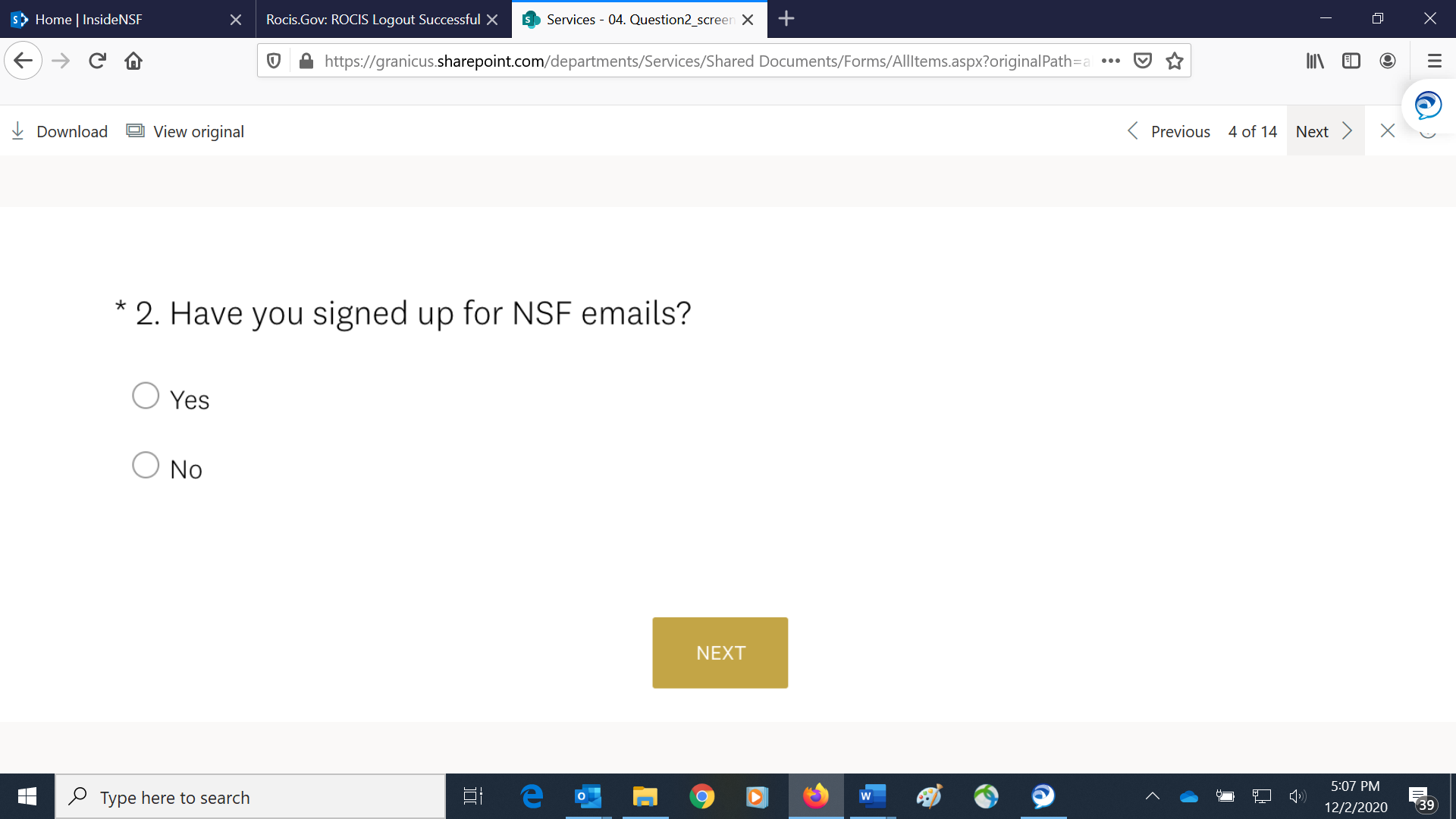Open Firefox hamburger menu

[x=1434, y=61]
